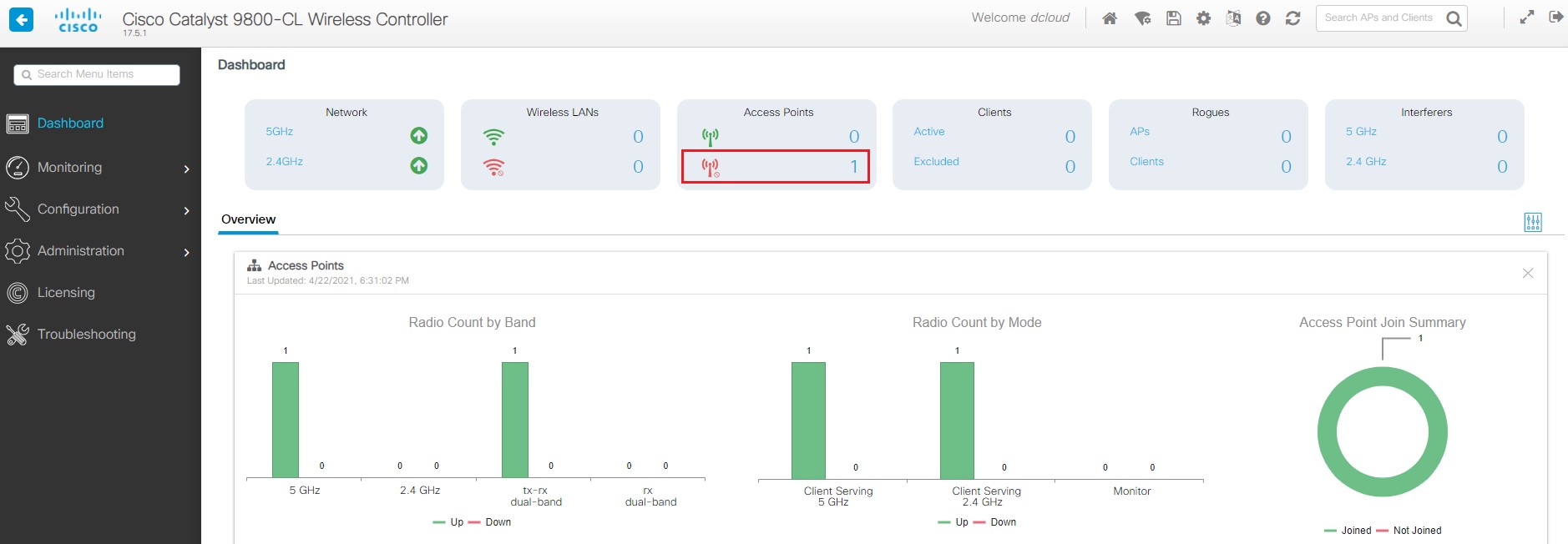Click the Troubleshooting tools icon

18,335
